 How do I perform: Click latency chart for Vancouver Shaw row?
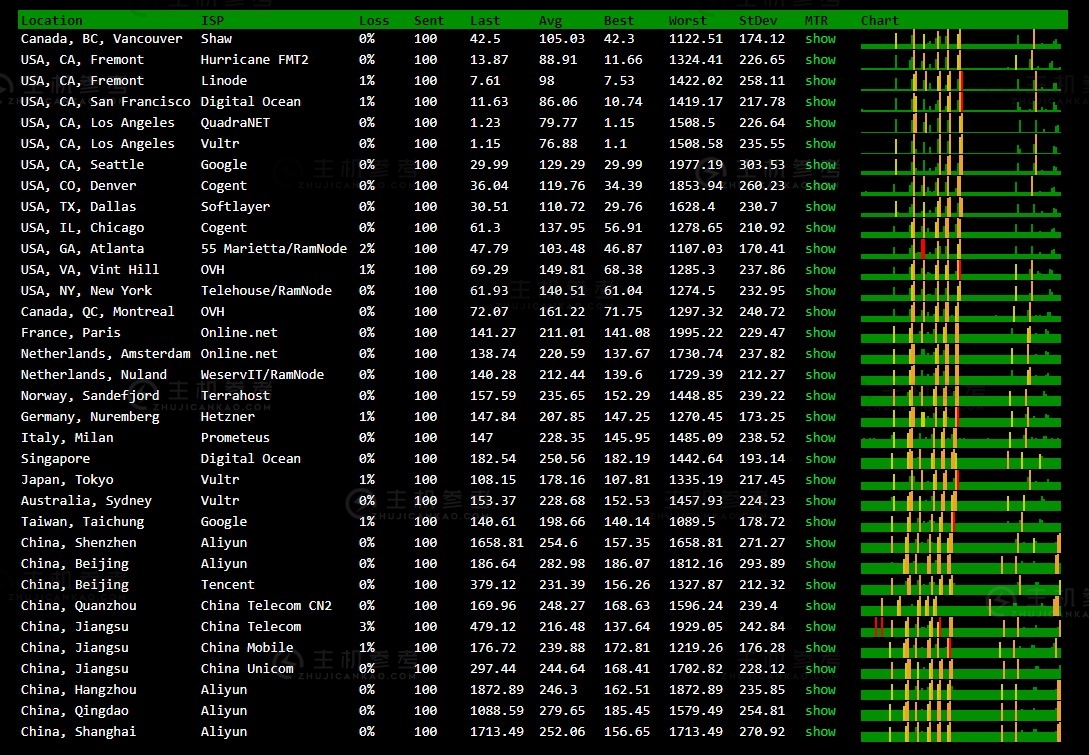point(961,39)
